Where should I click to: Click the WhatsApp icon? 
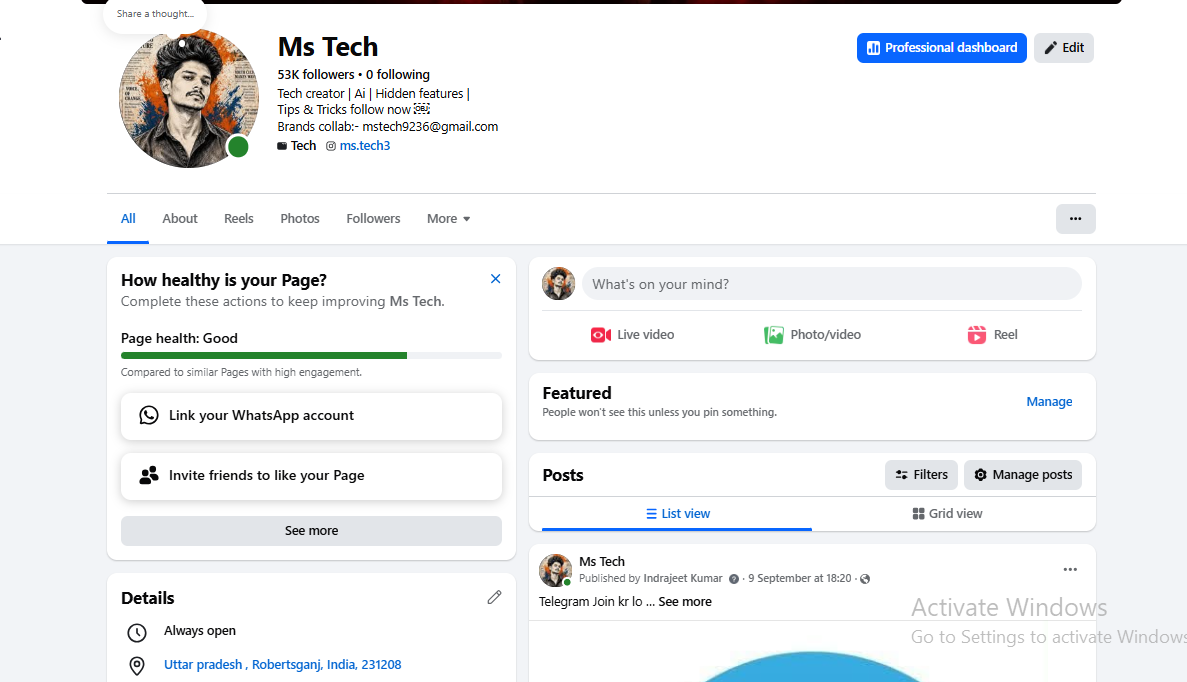[149, 415]
